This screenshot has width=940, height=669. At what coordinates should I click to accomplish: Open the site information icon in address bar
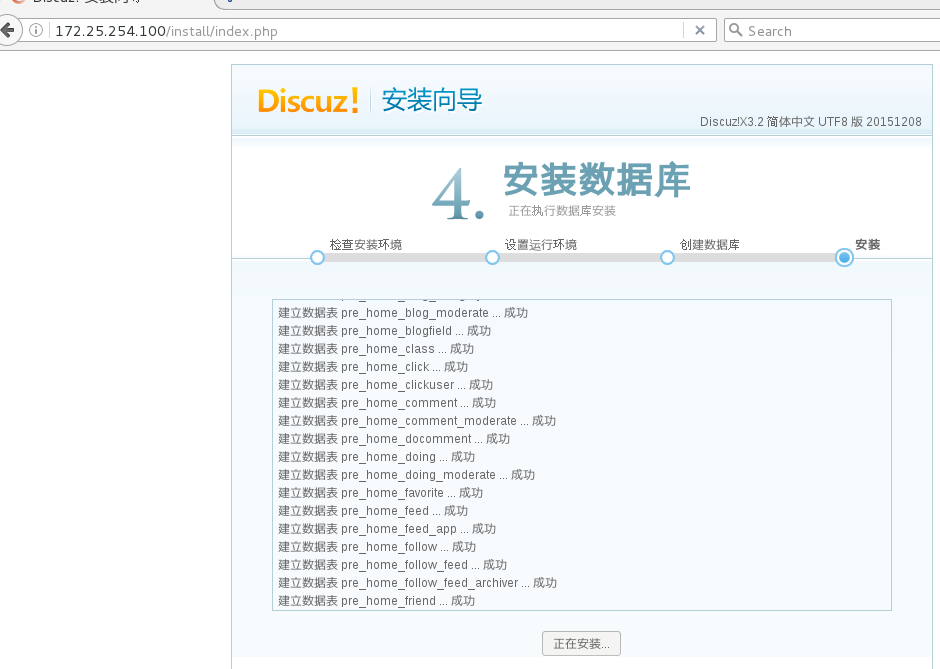point(36,31)
